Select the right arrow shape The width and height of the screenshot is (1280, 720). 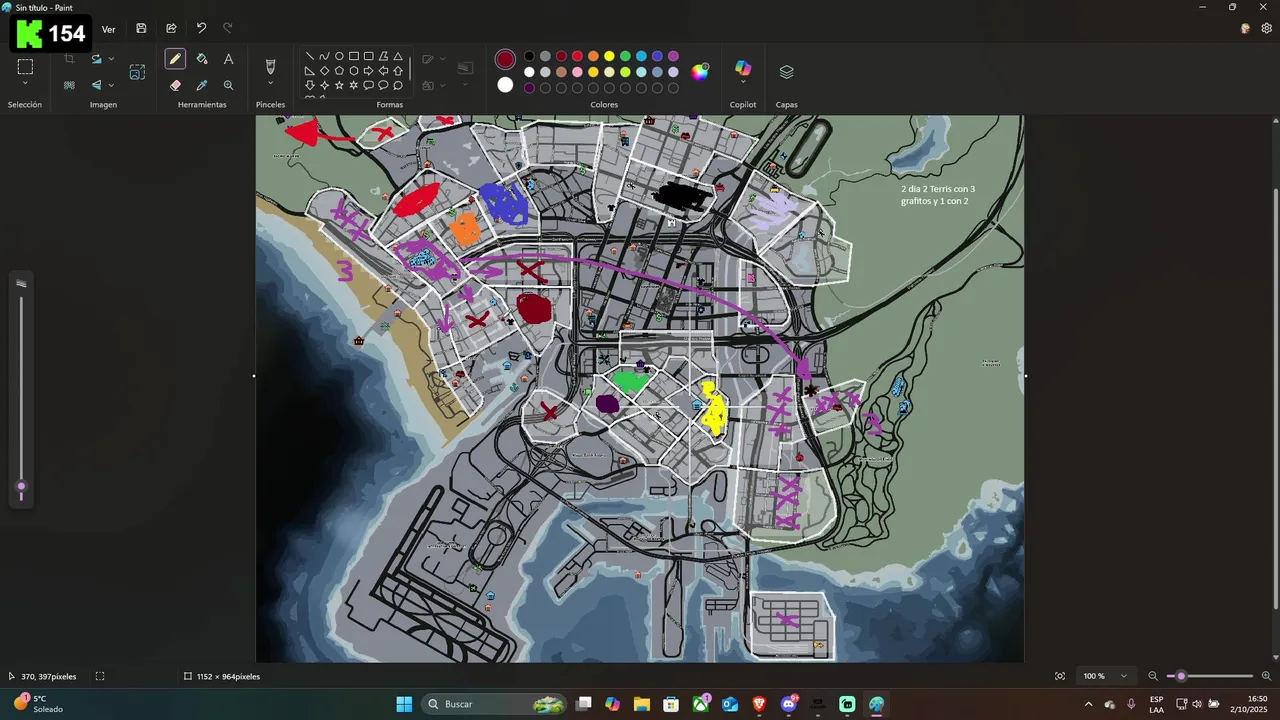click(369, 71)
